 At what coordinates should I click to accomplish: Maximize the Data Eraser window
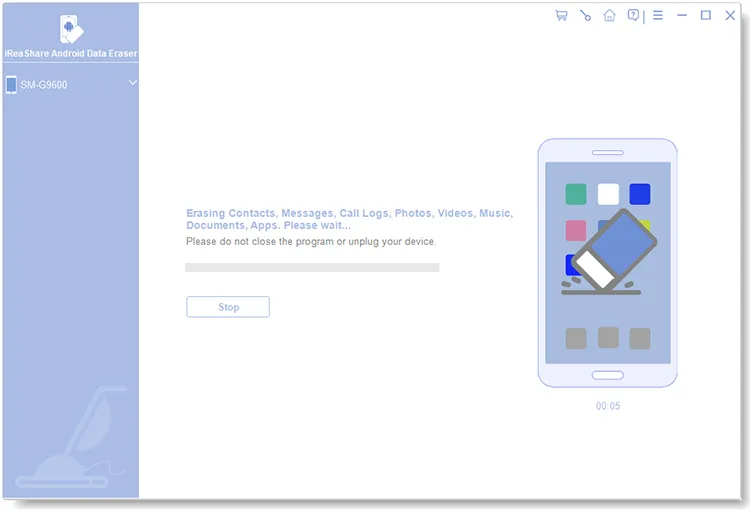pos(706,15)
